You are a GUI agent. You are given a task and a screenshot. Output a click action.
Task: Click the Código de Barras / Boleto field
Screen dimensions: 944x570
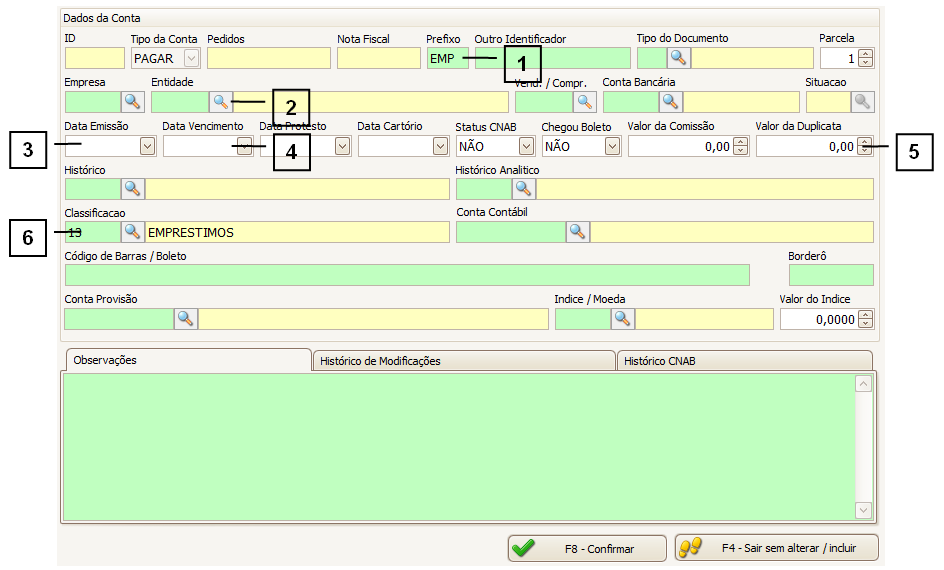(406, 275)
